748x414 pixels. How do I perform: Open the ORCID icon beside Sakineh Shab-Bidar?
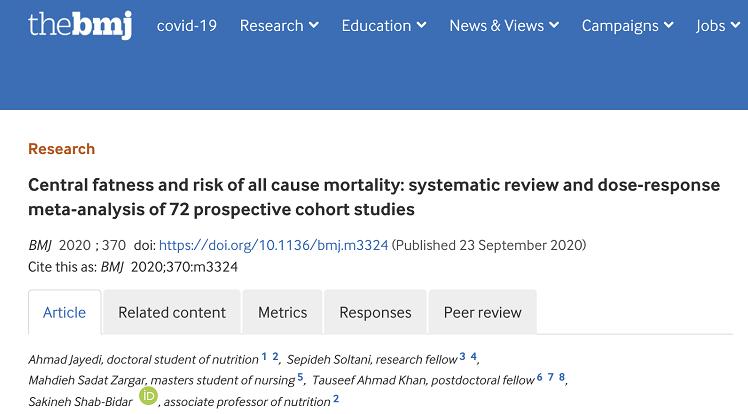tap(149, 397)
